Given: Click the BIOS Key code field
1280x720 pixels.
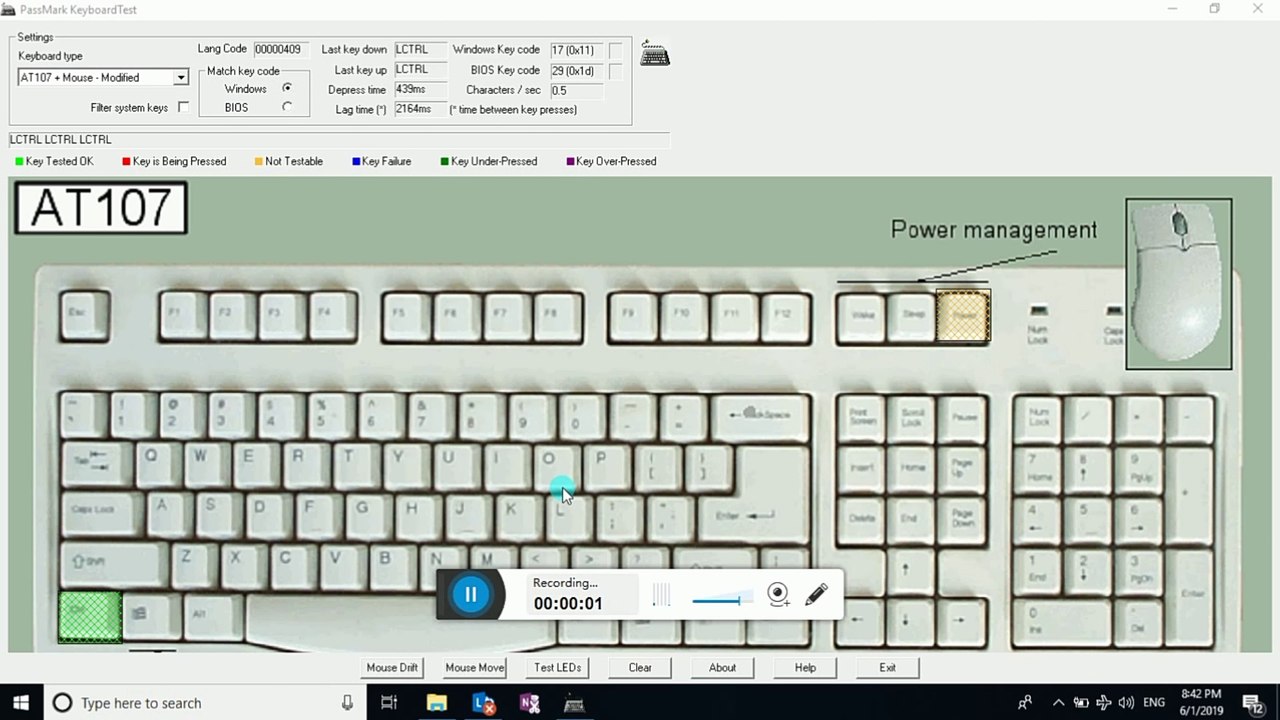Looking at the screenshot, I should [x=576, y=71].
